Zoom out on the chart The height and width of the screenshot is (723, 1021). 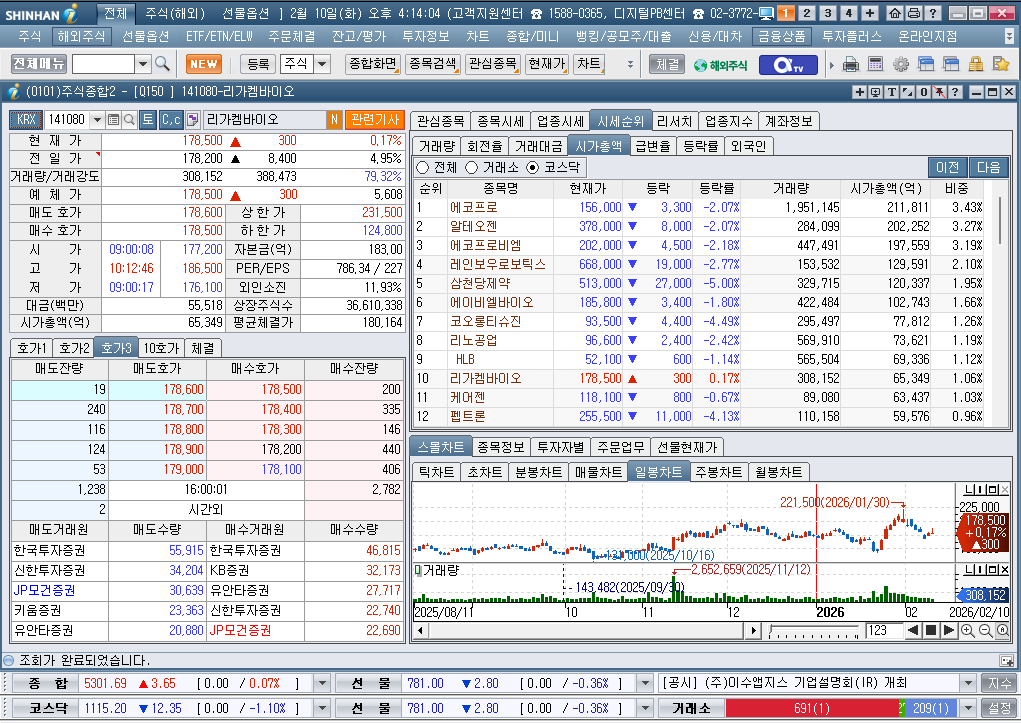click(985, 630)
